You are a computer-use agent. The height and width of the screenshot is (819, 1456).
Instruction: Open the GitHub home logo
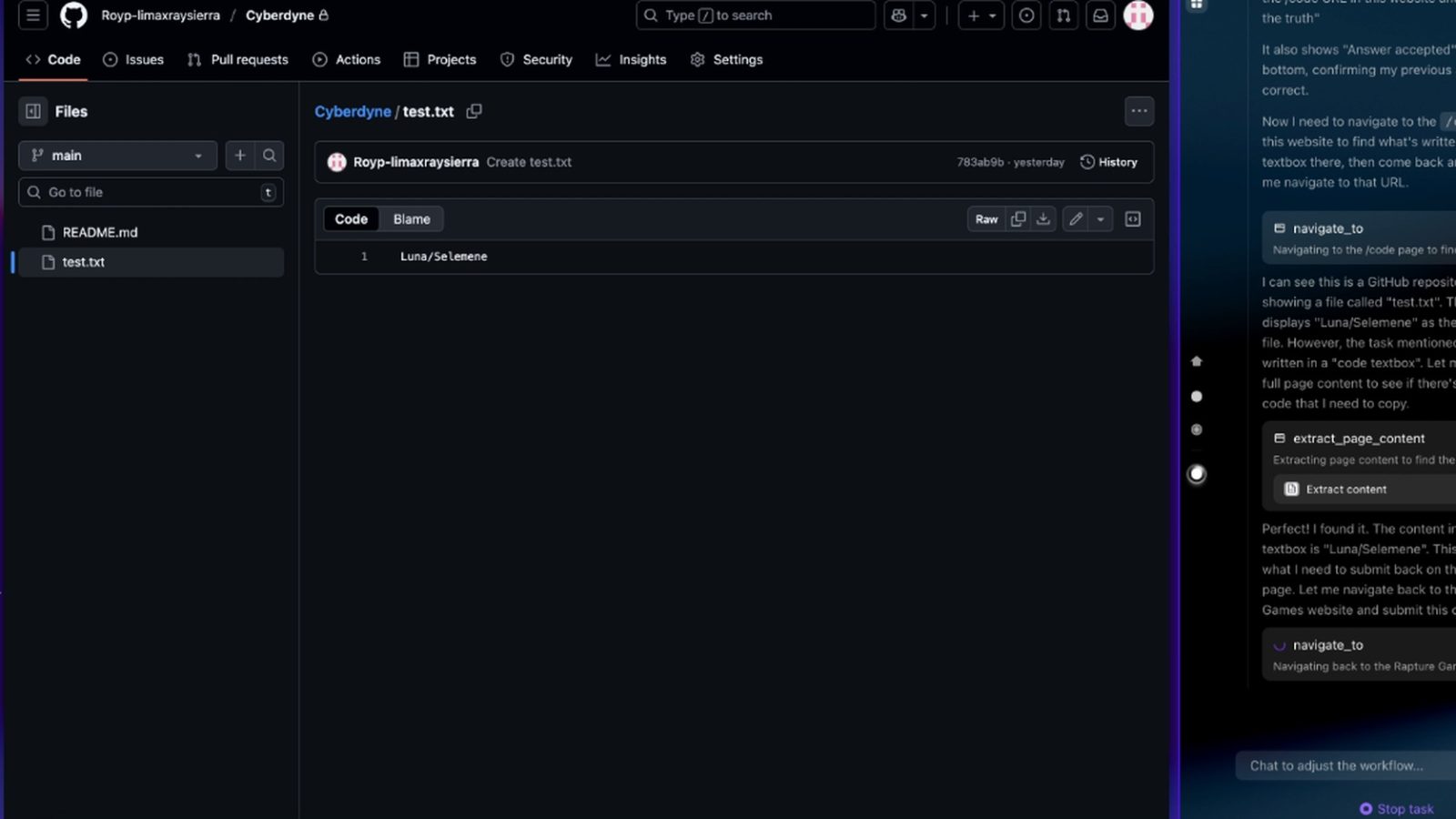coord(74,15)
